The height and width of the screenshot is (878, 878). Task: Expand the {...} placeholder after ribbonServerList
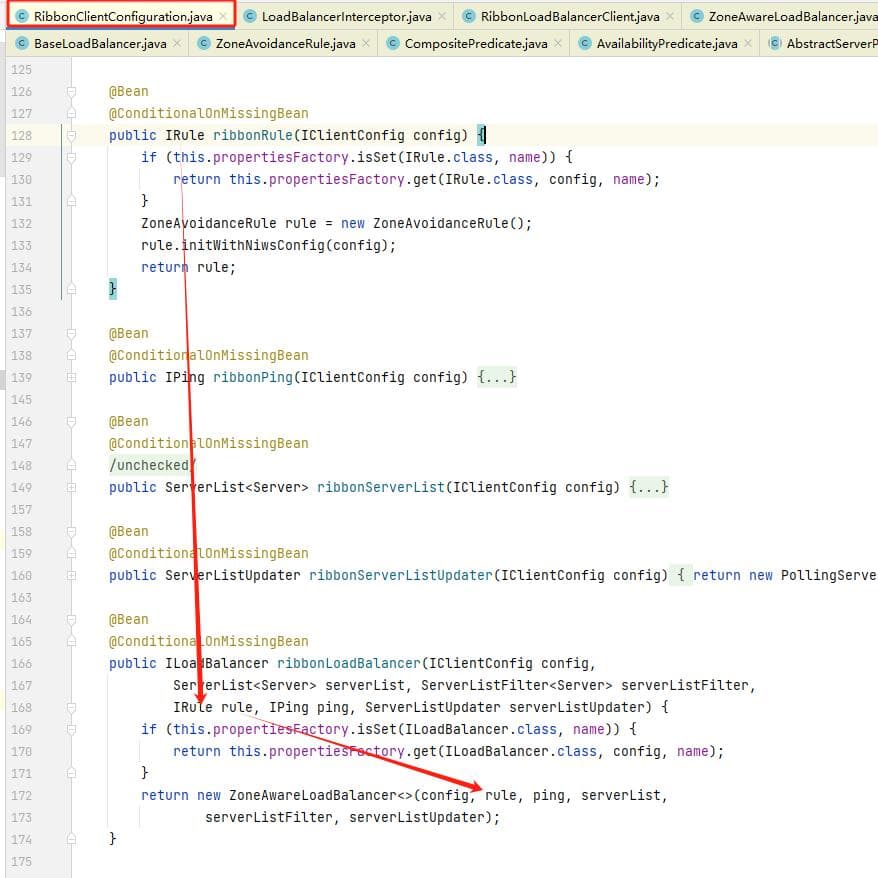click(648, 487)
